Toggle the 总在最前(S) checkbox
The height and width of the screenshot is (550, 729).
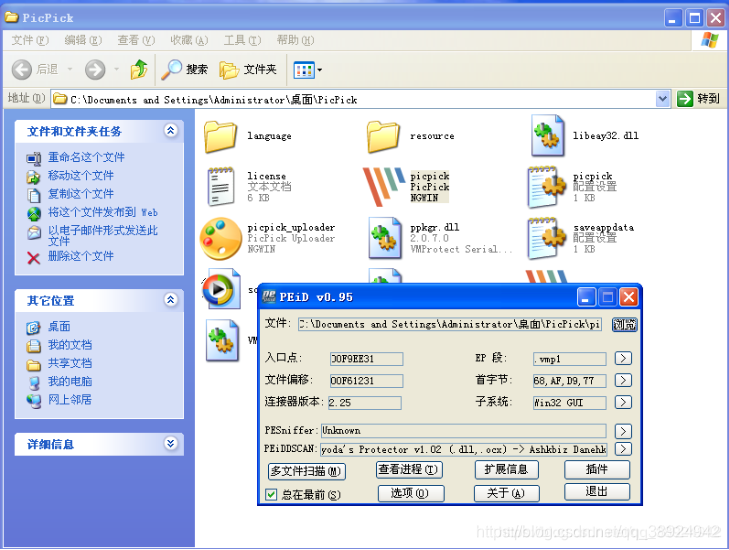pos(271,495)
